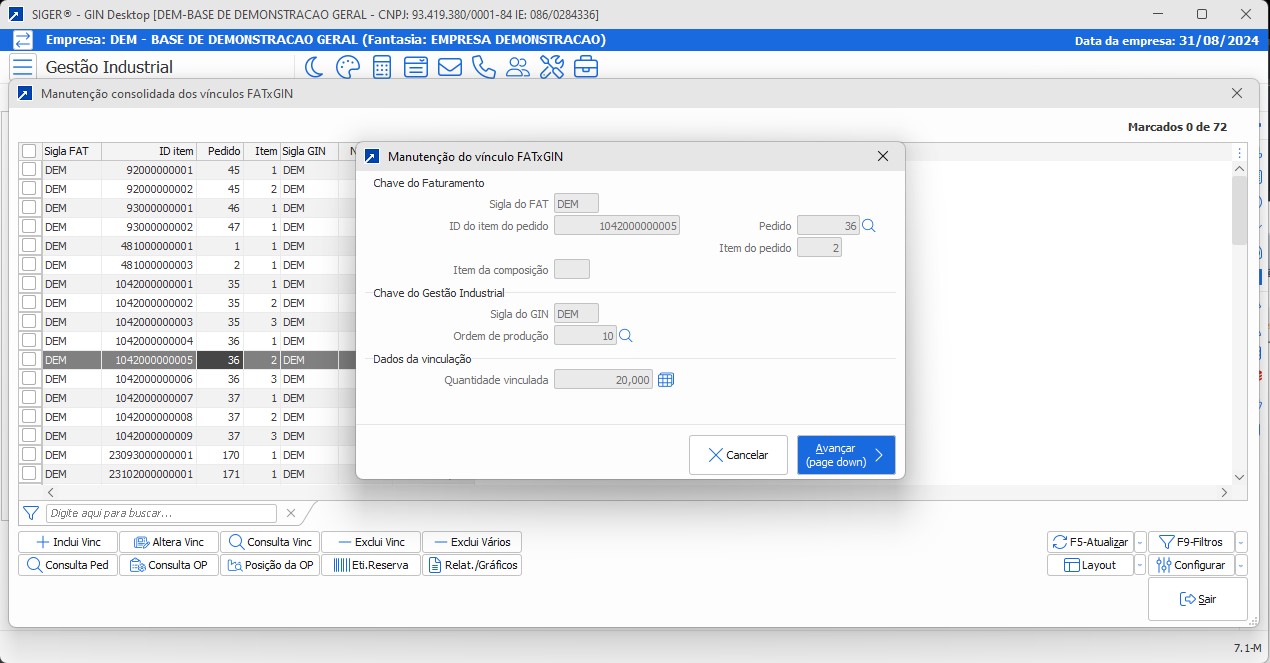Viewport: 1270px width, 663px height.
Task: Click the Cancelar button in the dialog
Action: [x=738, y=455]
